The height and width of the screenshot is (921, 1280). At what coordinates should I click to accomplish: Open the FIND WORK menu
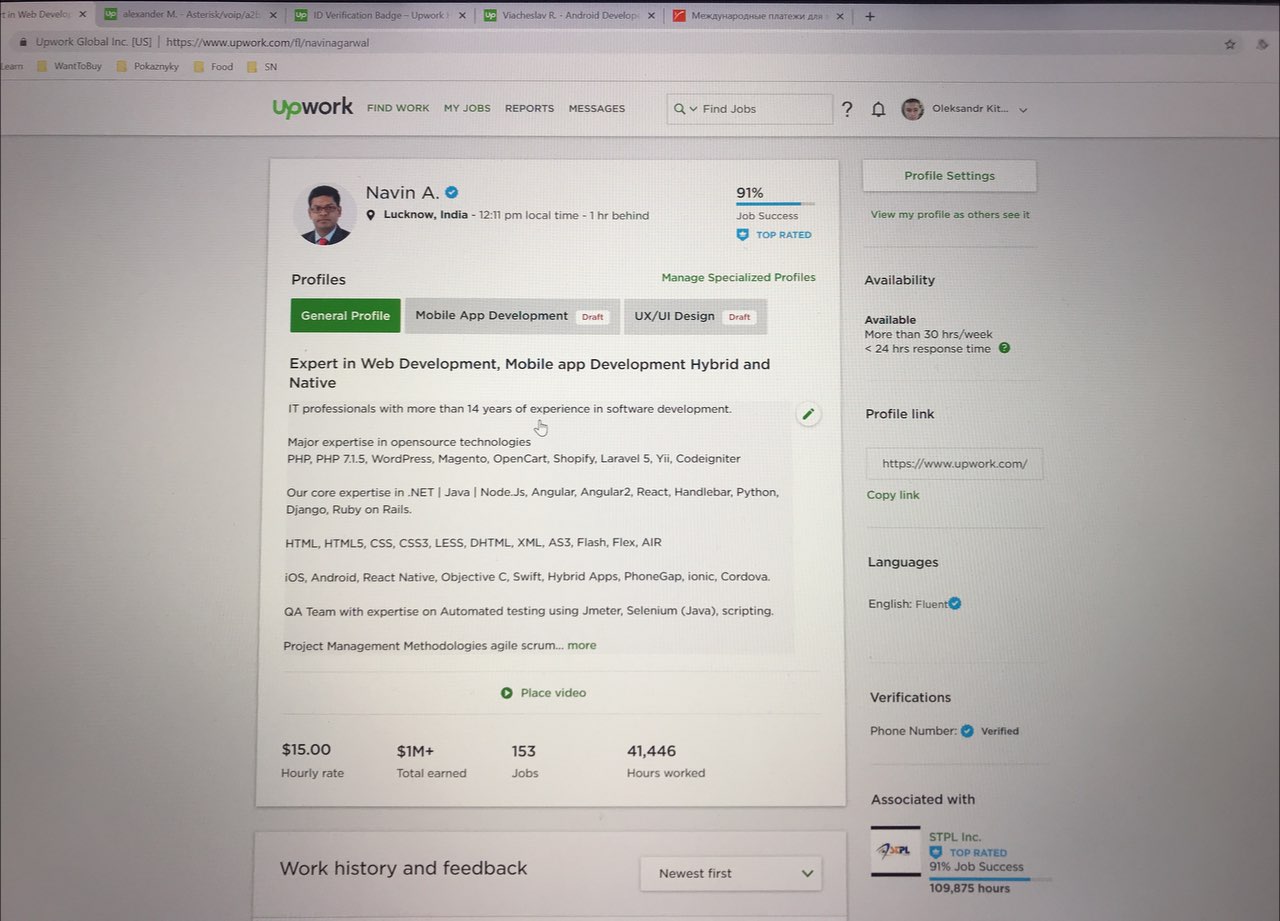398,108
